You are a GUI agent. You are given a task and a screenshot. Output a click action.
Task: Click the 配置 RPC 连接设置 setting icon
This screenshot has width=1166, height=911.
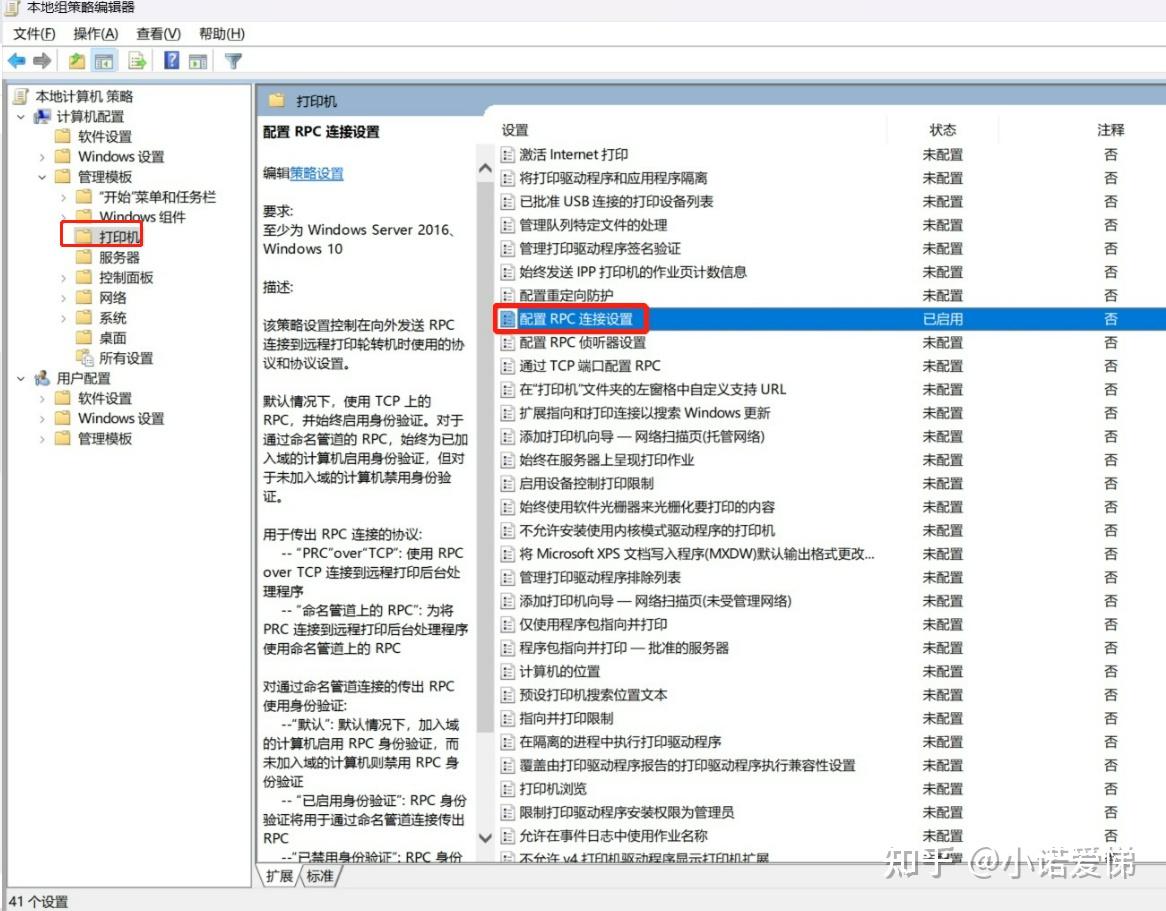click(x=506, y=318)
